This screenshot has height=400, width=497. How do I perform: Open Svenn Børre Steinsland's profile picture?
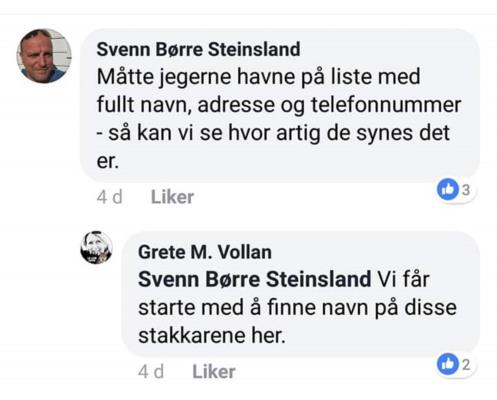[x=44, y=56]
